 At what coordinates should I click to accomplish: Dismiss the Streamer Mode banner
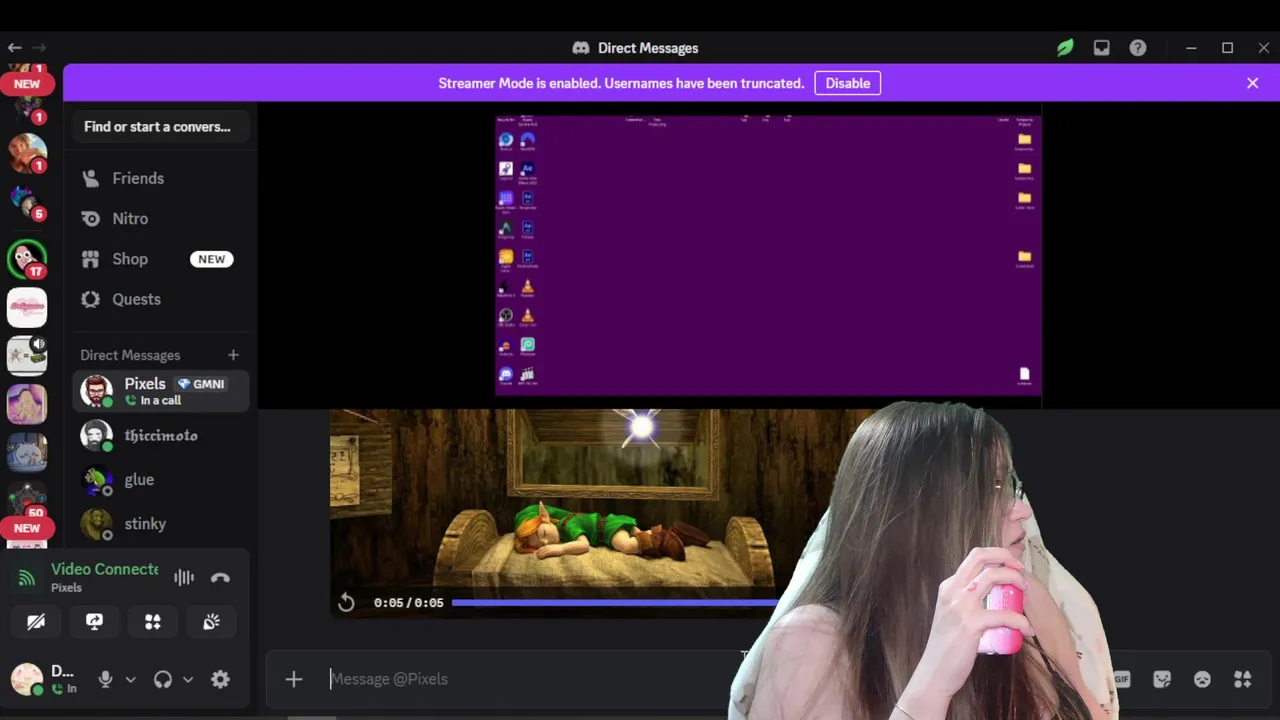1252,83
